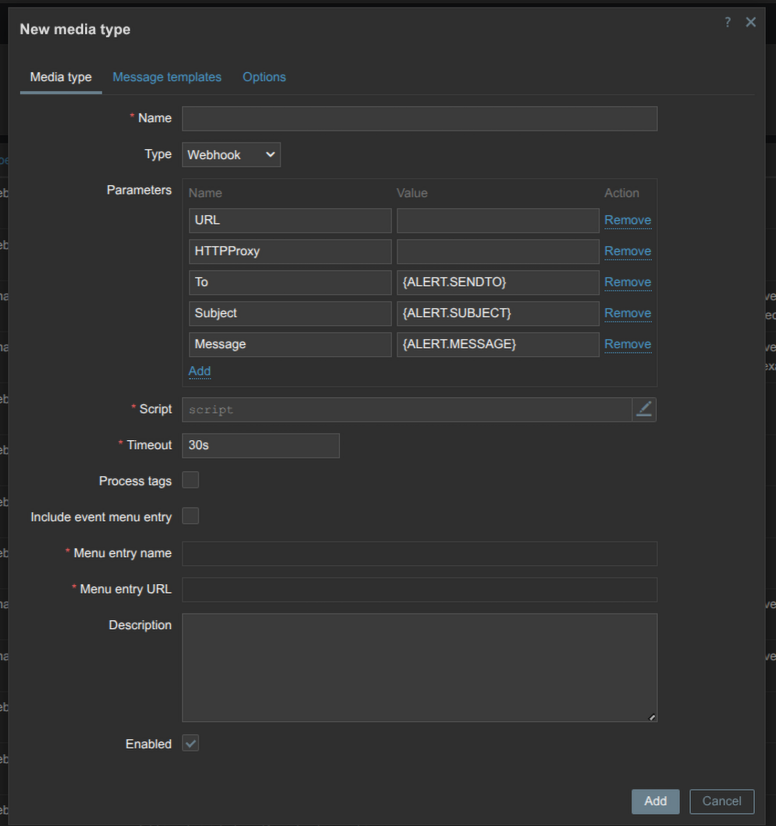The image size is (776, 826).
Task: Open the Options tab
Action: click(x=264, y=77)
